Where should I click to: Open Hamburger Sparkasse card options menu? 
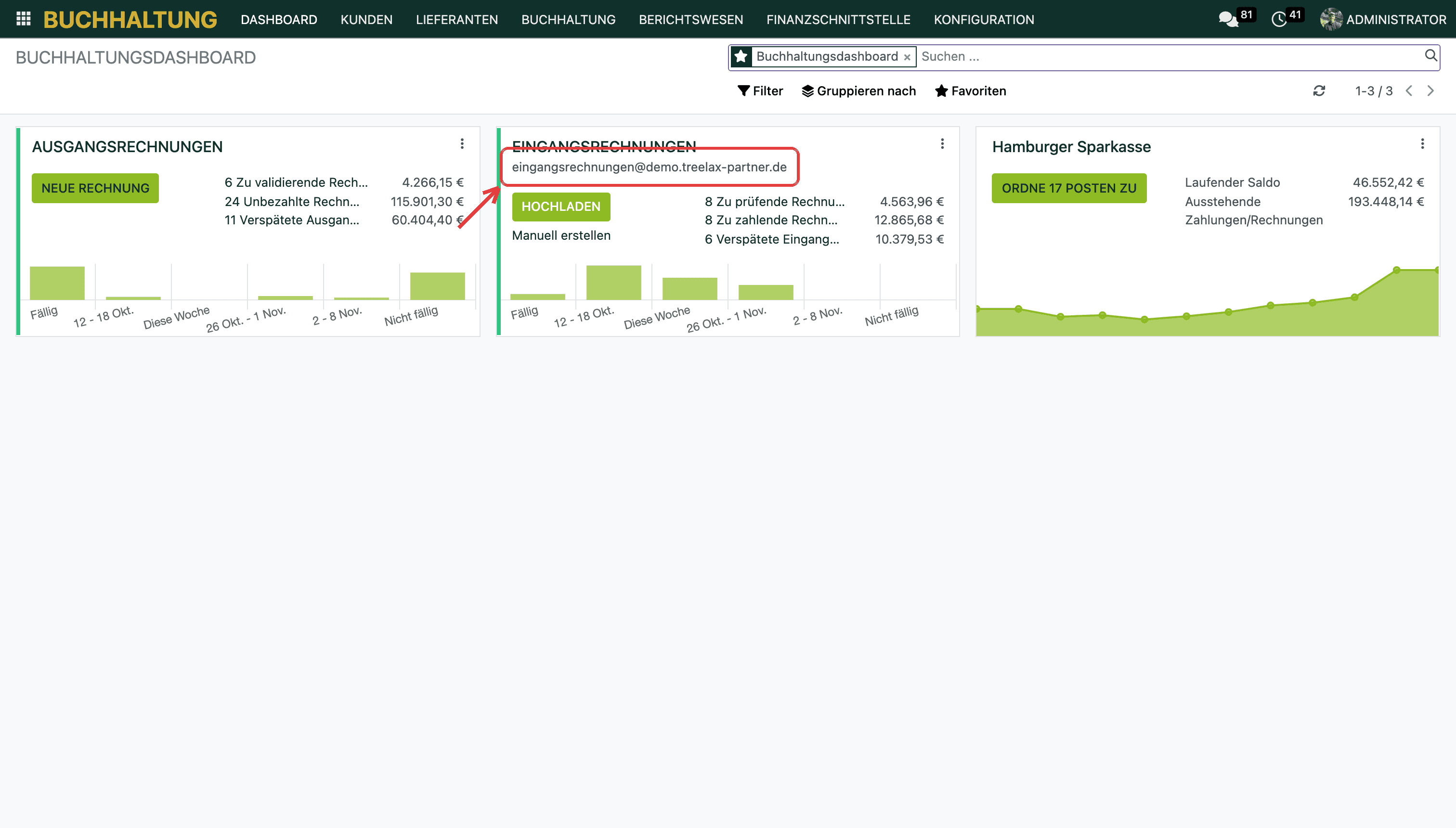coord(1422,144)
